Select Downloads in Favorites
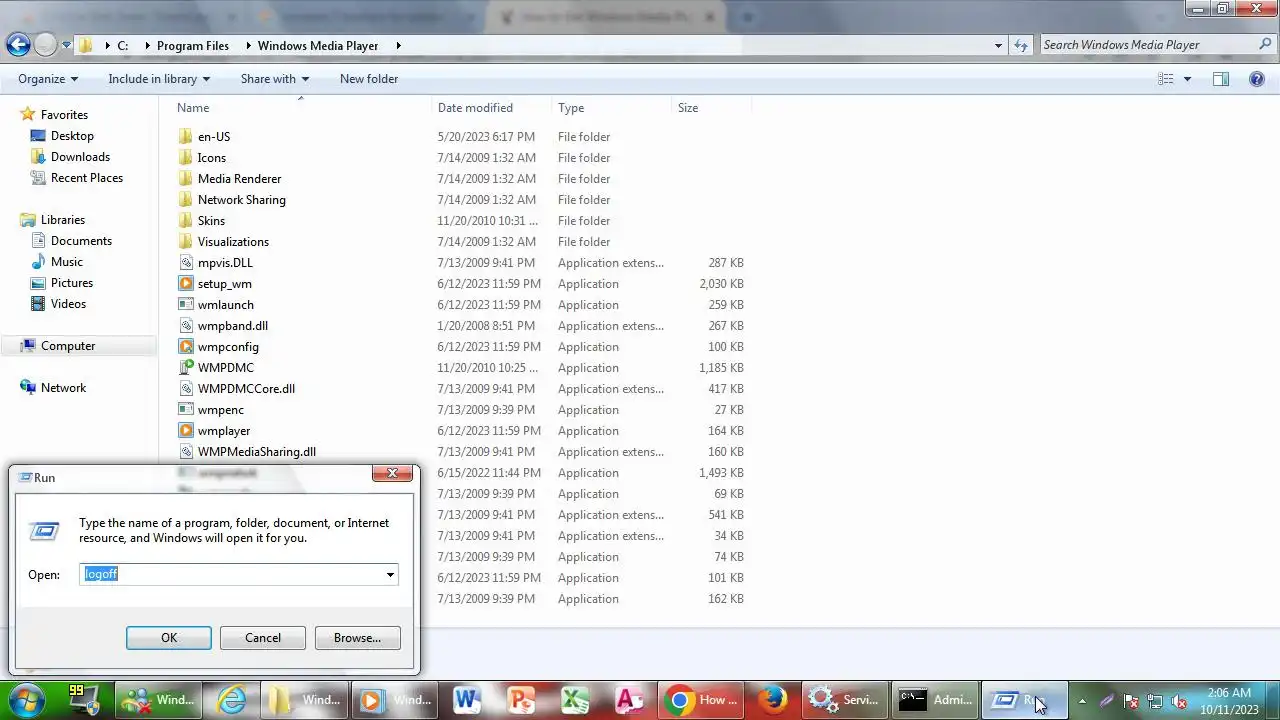 80,157
